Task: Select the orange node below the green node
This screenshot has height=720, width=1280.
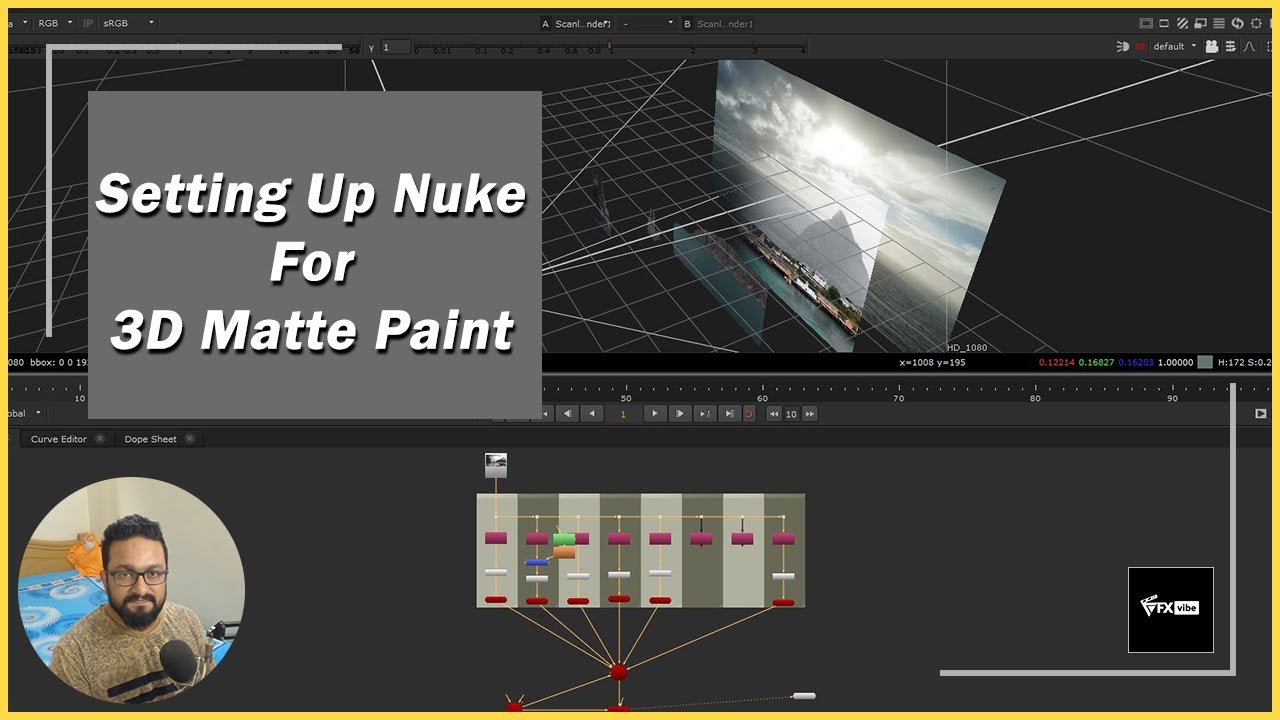Action: (564, 552)
